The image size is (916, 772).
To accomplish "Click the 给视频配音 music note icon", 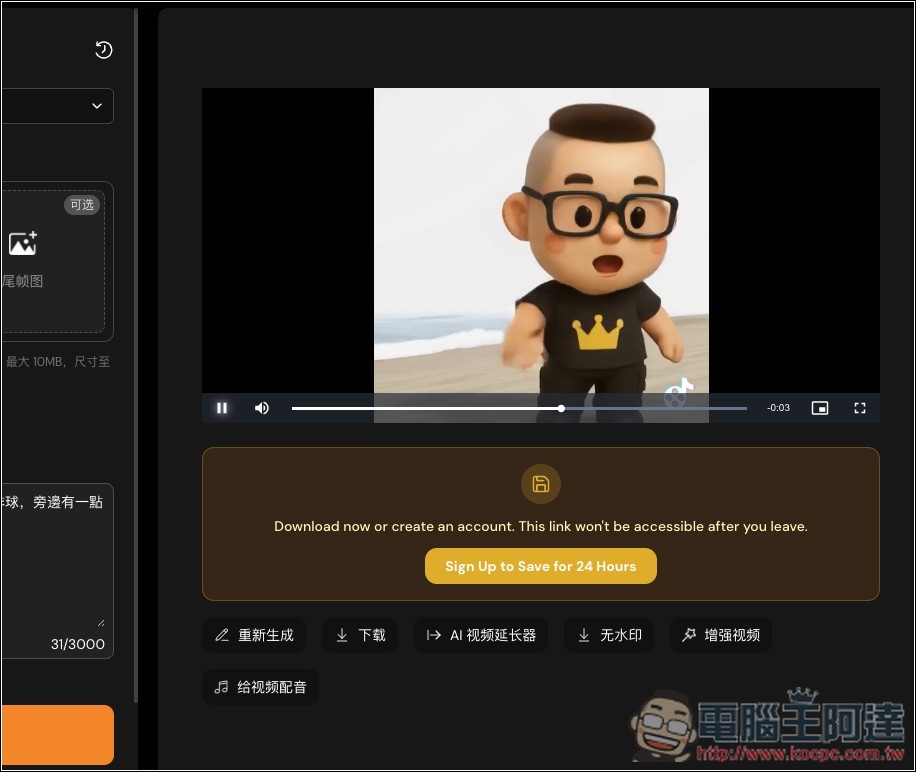I will pyautogui.click(x=221, y=687).
